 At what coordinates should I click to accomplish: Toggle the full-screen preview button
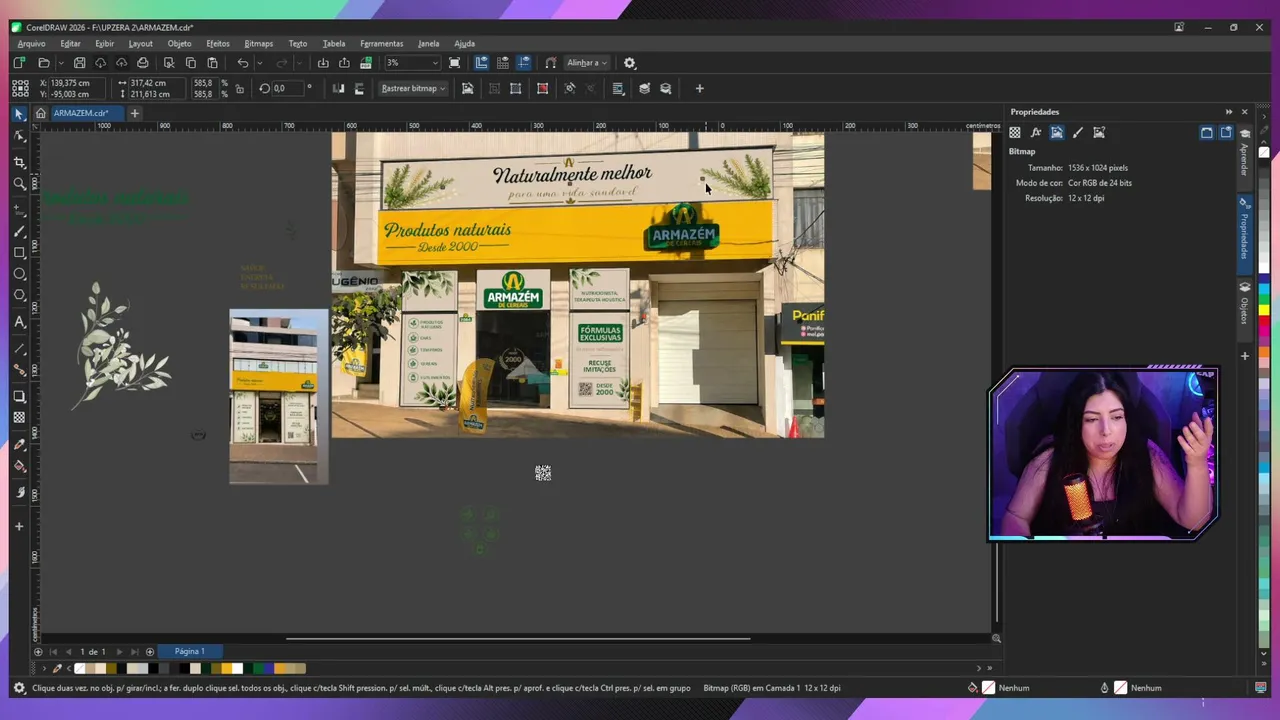tap(455, 63)
